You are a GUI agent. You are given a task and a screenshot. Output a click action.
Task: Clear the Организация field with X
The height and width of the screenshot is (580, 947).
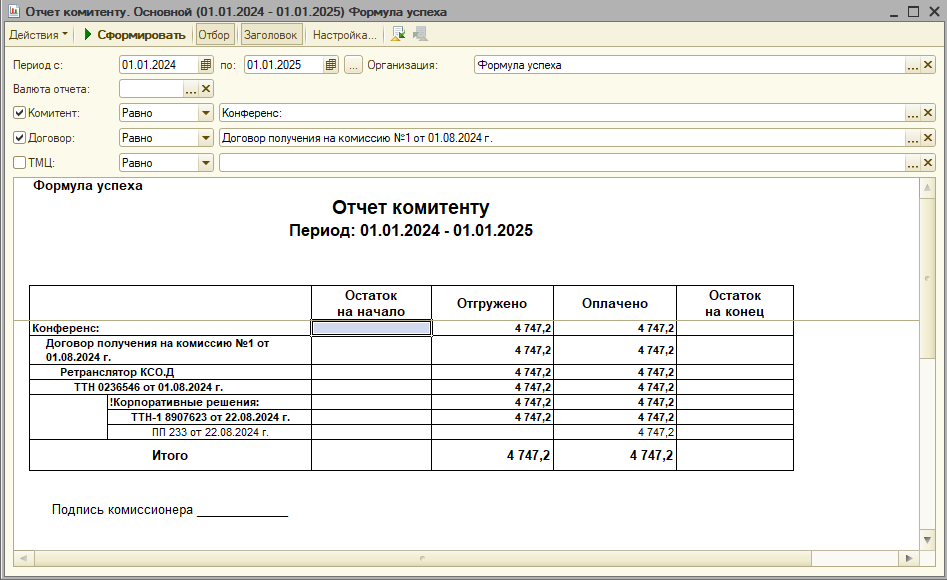(x=928, y=65)
